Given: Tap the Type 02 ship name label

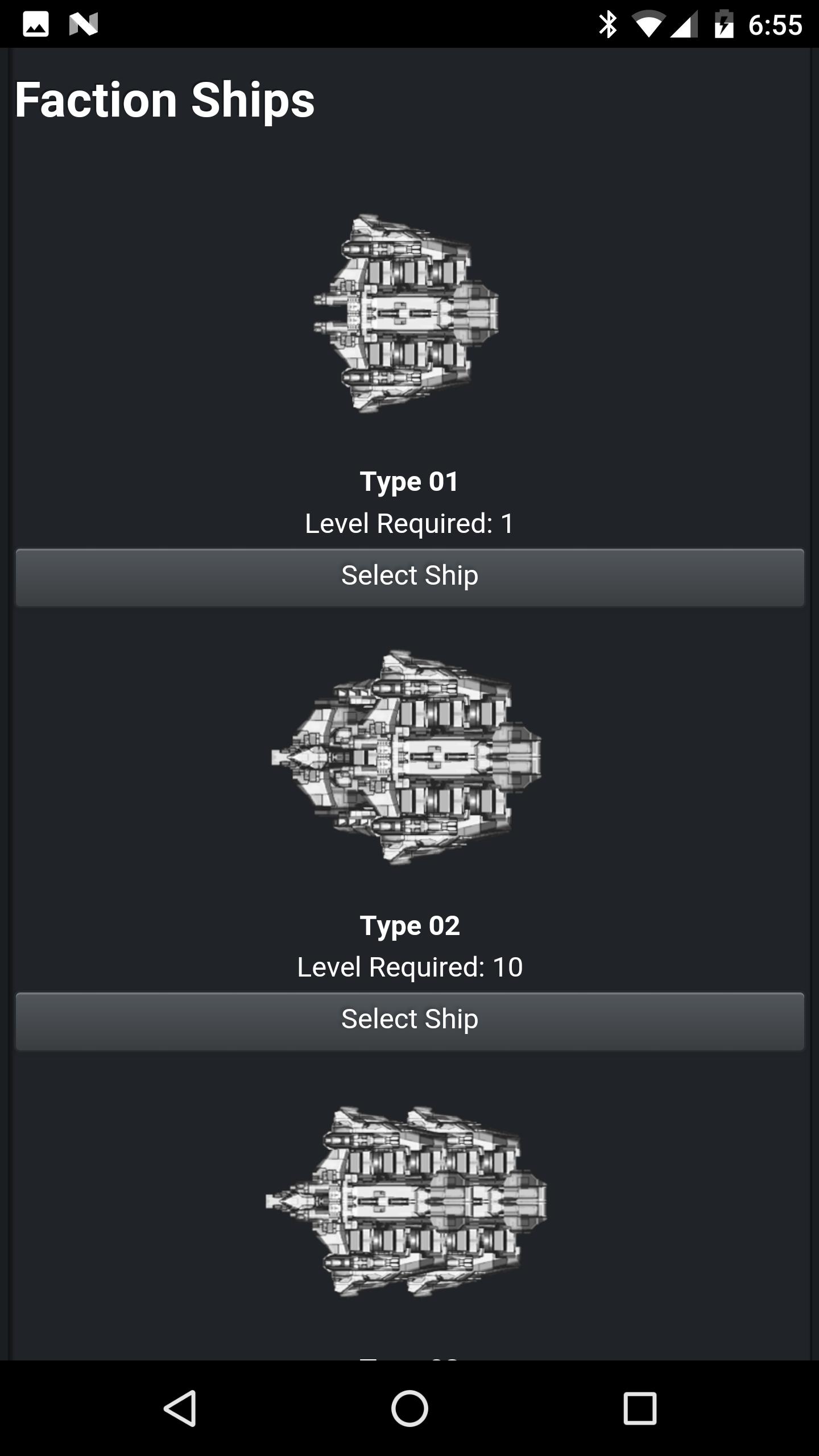Looking at the screenshot, I should coord(409,925).
